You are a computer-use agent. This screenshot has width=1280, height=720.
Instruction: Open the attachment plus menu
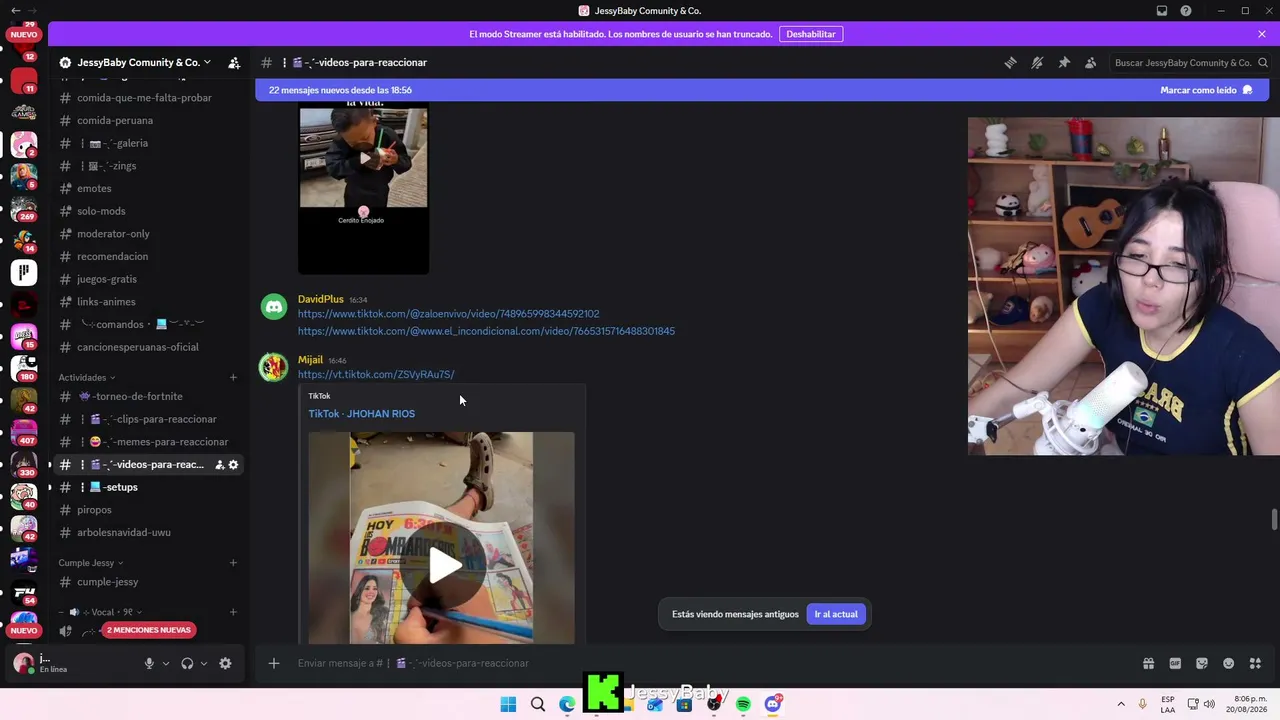coord(274,663)
